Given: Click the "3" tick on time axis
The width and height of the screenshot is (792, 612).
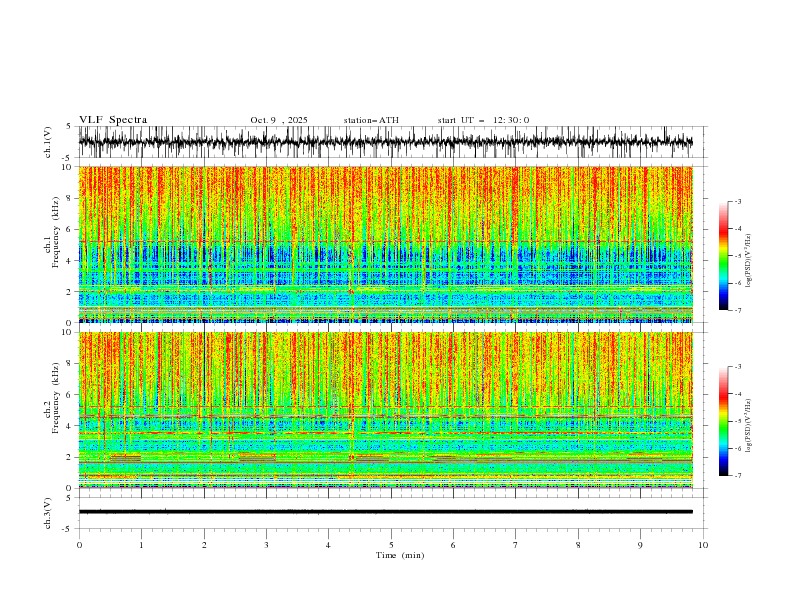Looking at the screenshot, I should tap(266, 545).
